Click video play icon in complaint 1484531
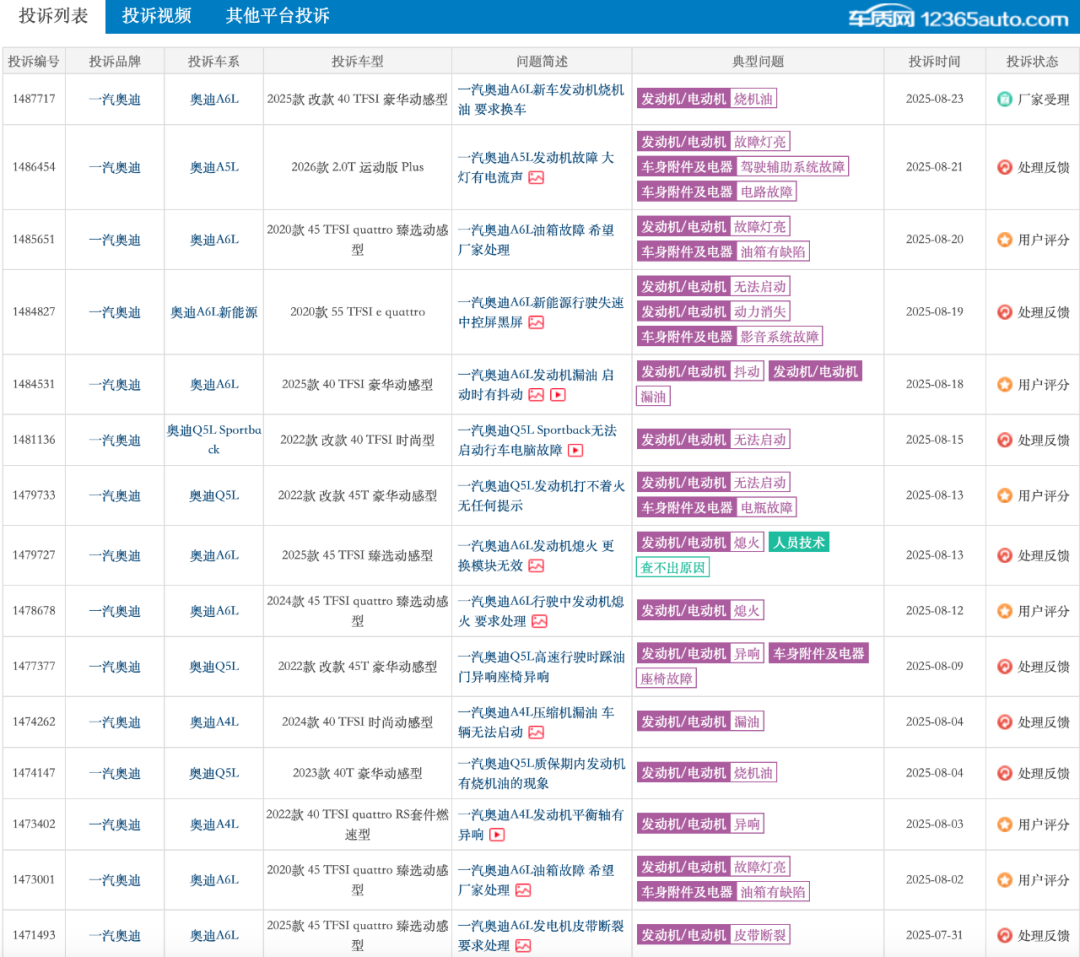1080x957 pixels. coord(558,395)
